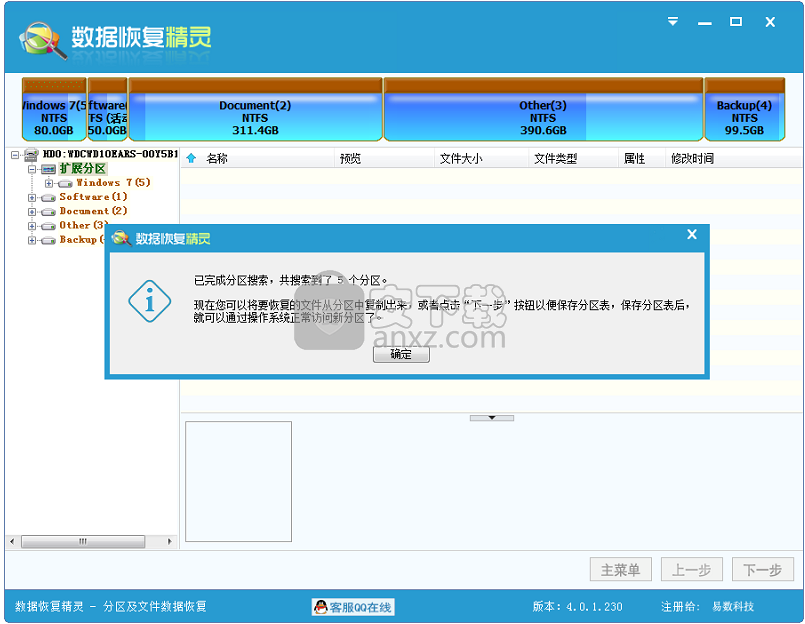This screenshot has width=805, height=624.
Task: Sort file list by 修改时间 column
Action: tap(693, 159)
